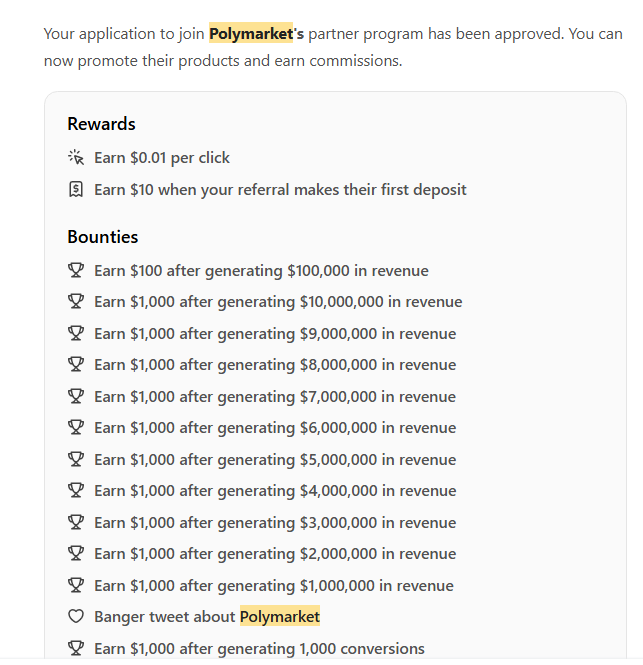643x665 pixels.
Task: Click the receipt icon beside first deposit reward
Action: point(76,189)
